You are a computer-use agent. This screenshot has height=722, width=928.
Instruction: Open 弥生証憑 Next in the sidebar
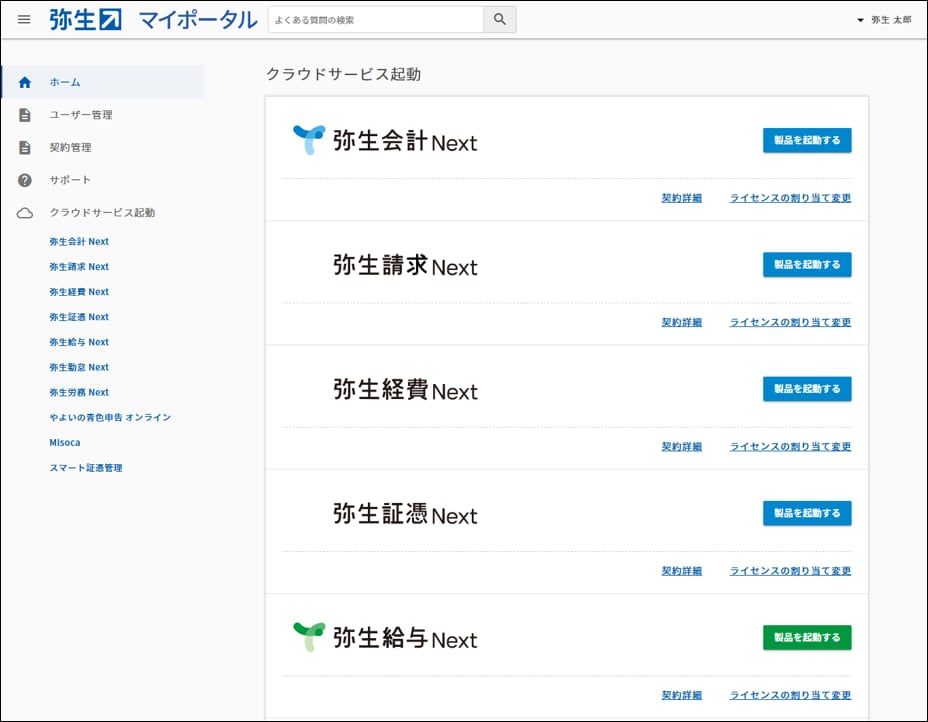coord(79,317)
